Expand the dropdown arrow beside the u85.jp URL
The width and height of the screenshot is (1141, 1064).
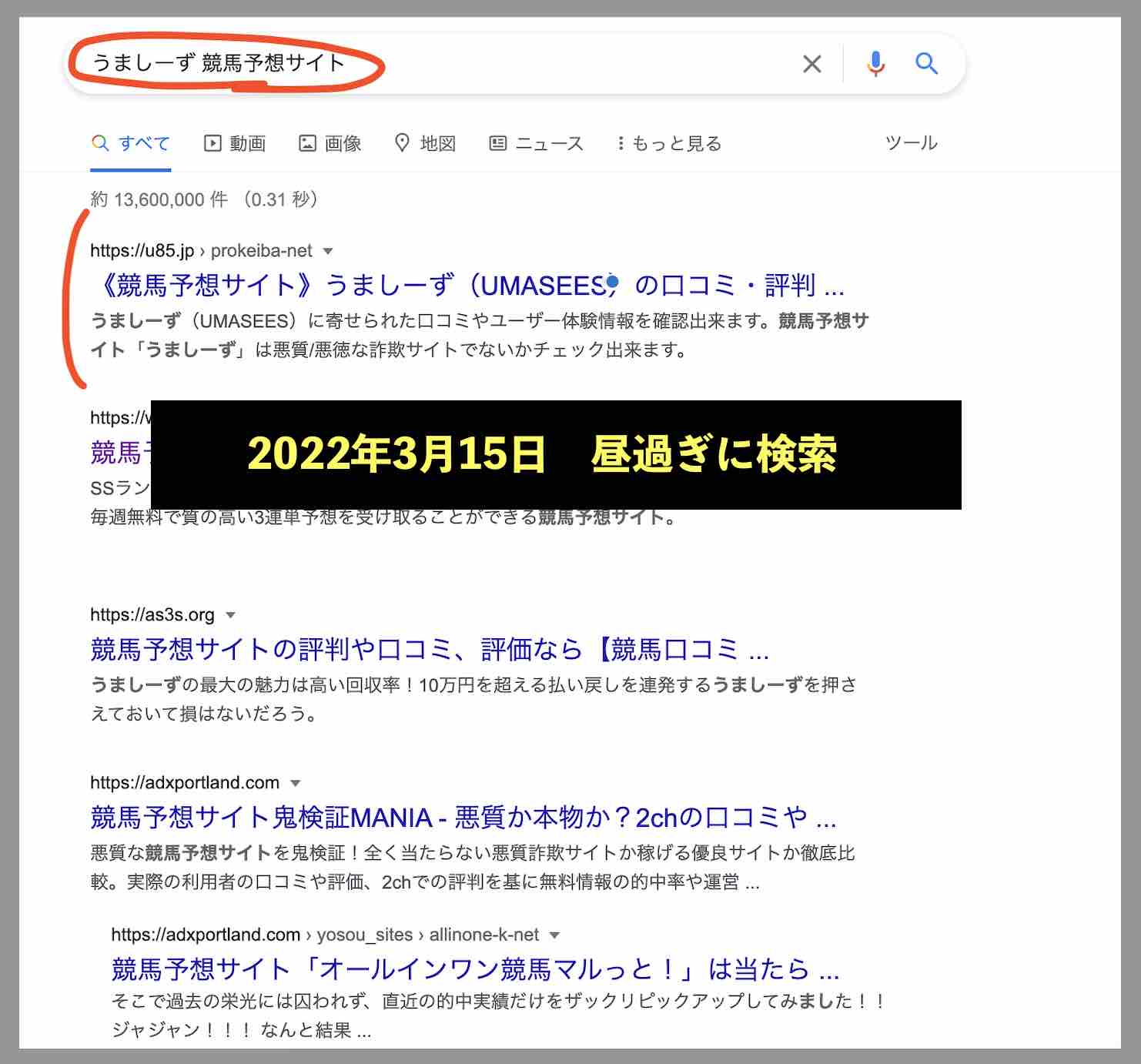pyautogui.click(x=329, y=250)
